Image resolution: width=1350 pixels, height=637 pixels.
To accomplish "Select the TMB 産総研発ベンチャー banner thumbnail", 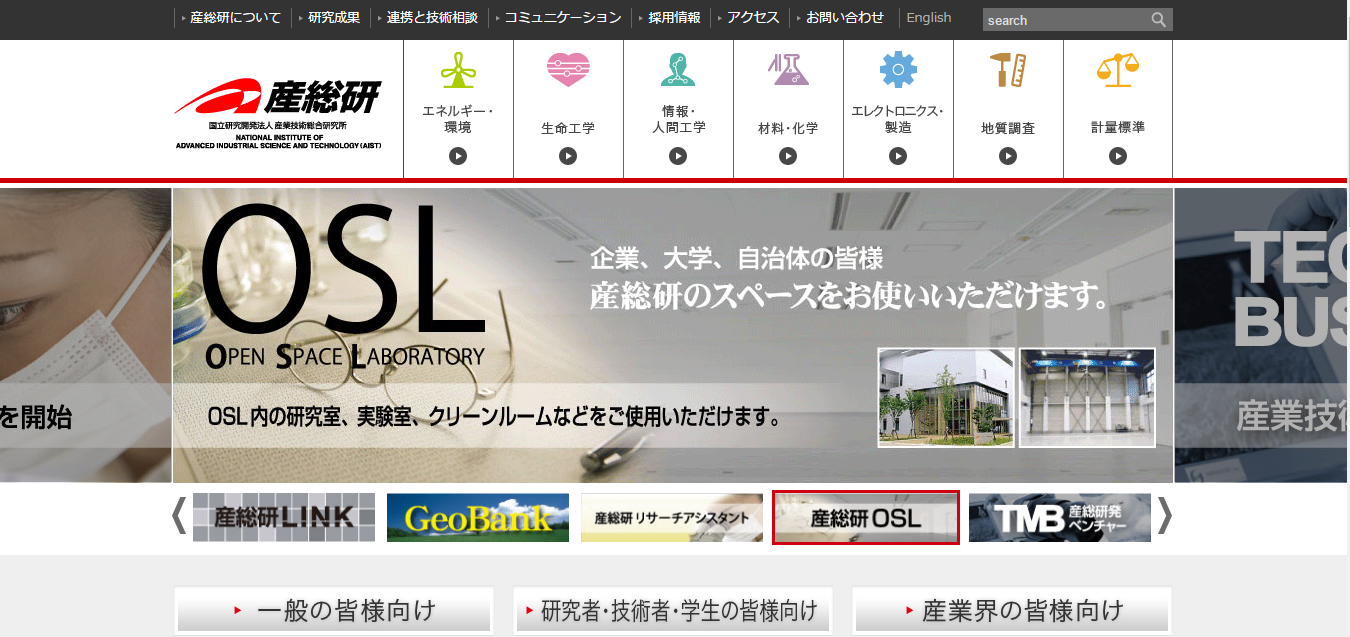I will point(1060,517).
